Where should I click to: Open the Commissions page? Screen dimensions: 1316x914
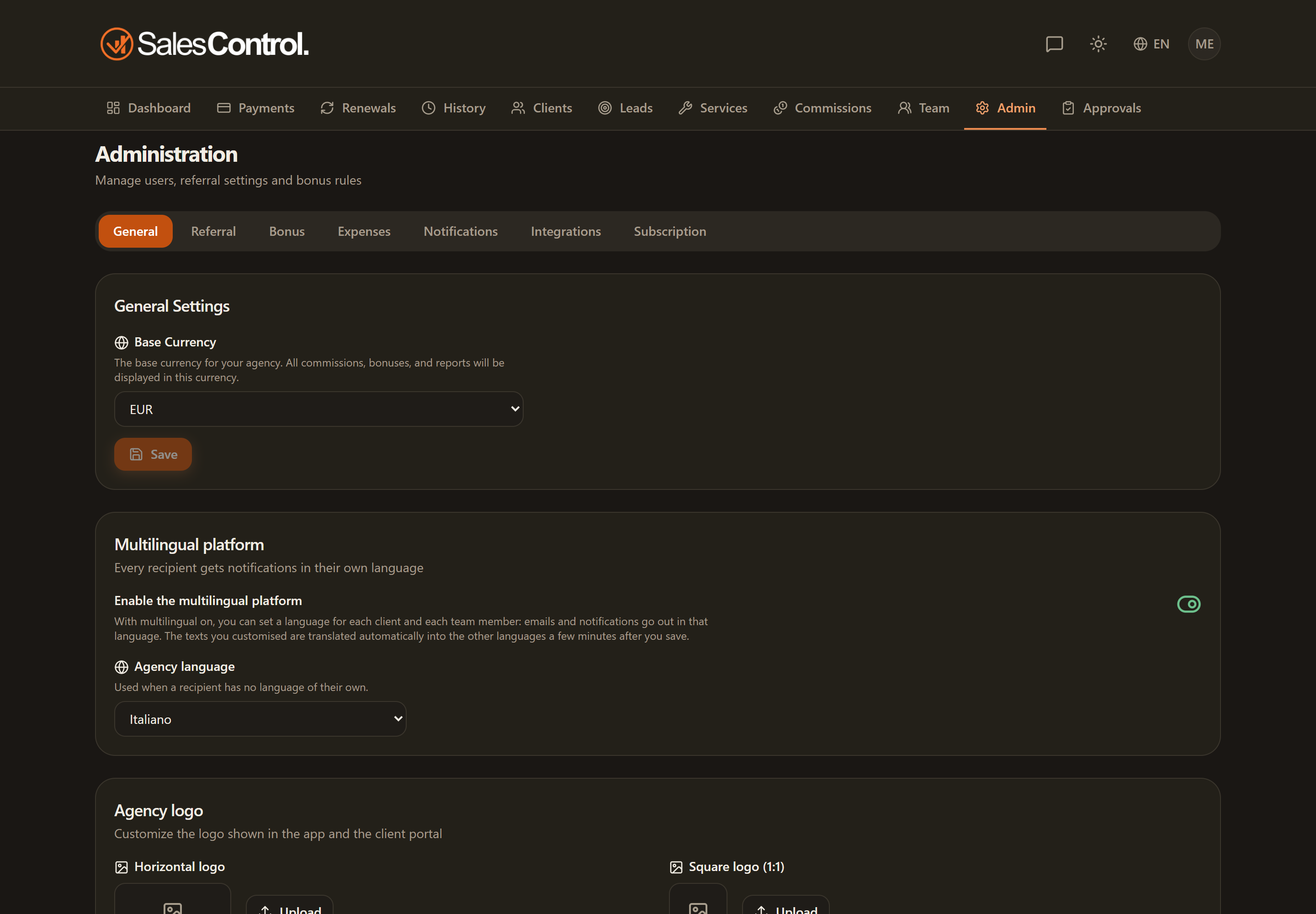(822, 108)
